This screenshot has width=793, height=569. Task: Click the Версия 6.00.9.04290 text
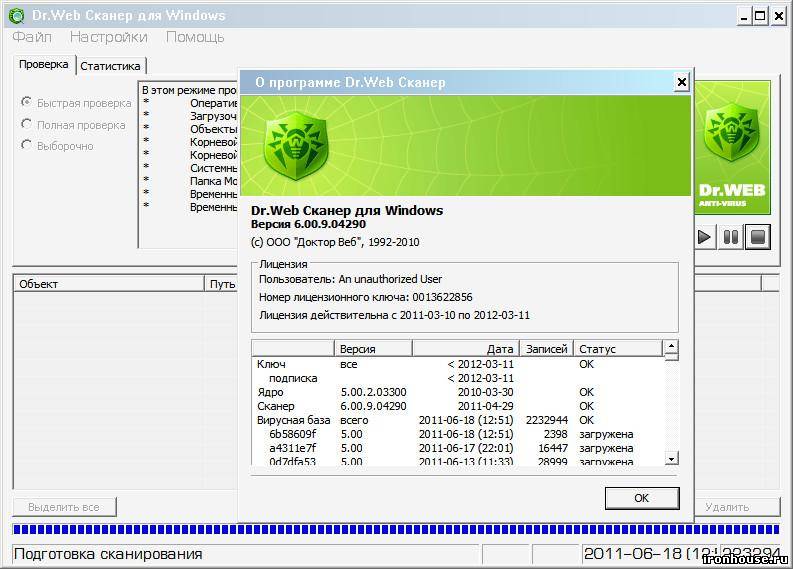[309, 224]
